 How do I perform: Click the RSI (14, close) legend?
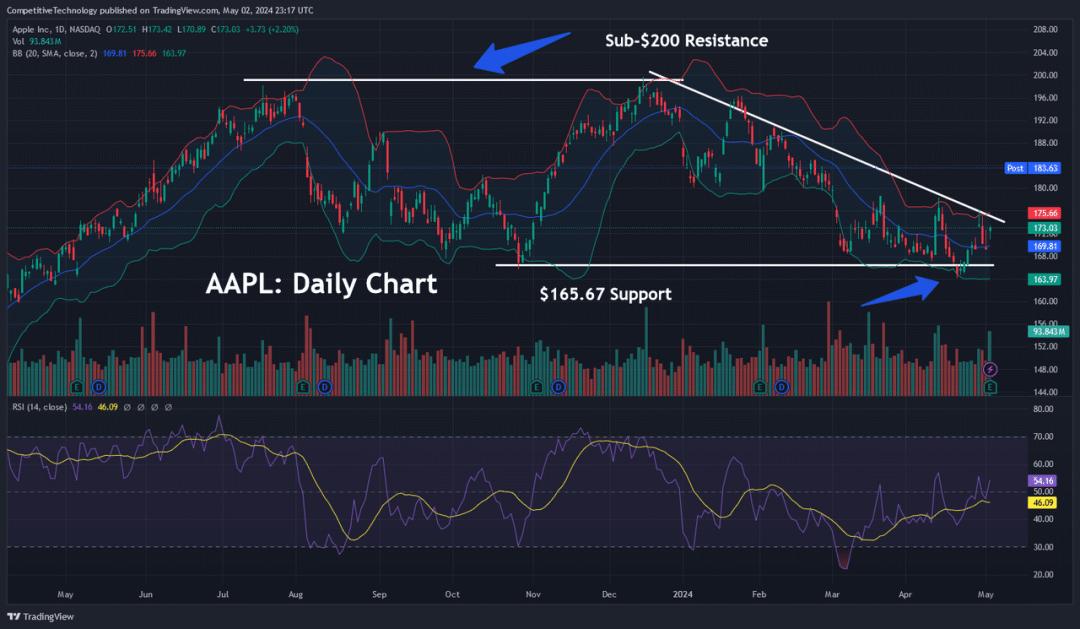click(39, 407)
